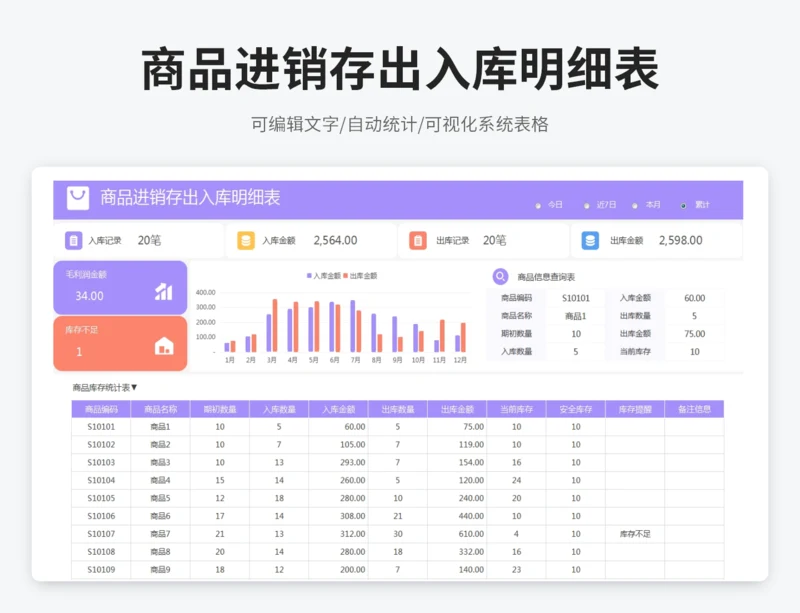Click the 商品1 value in query panel
The width and height of the screenshot is (800, 613).
pos(576,316)
